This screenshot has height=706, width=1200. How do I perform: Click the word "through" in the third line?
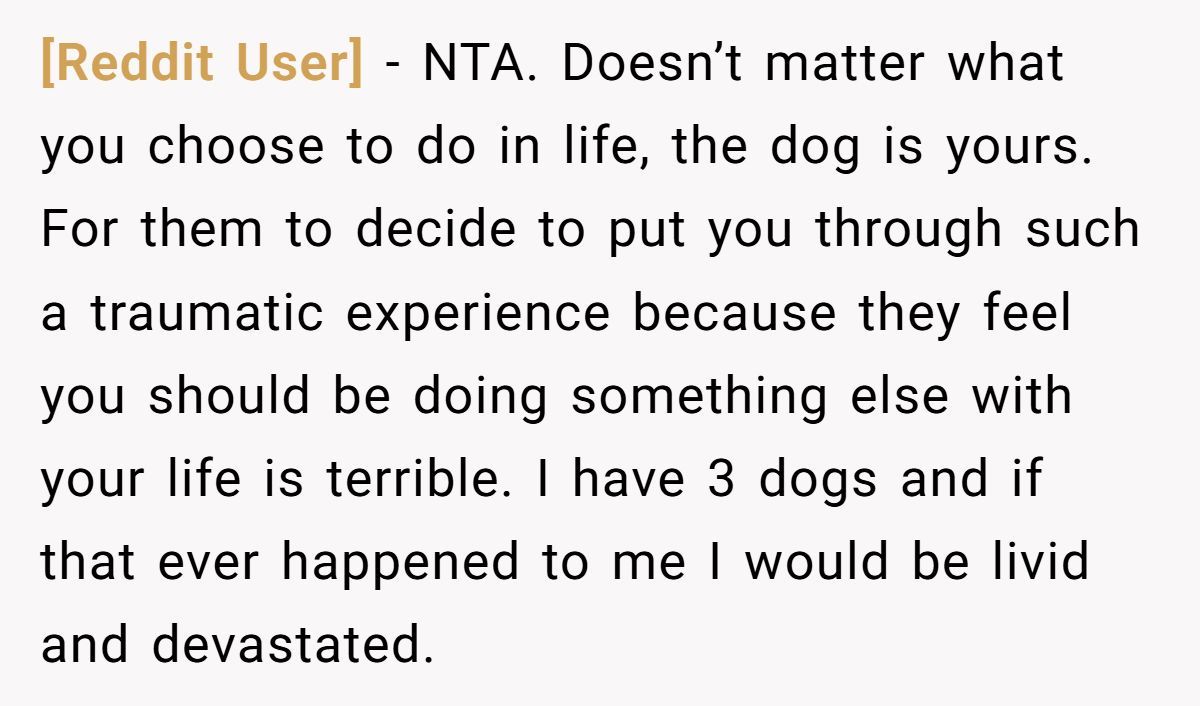click(x=908, y=230)
